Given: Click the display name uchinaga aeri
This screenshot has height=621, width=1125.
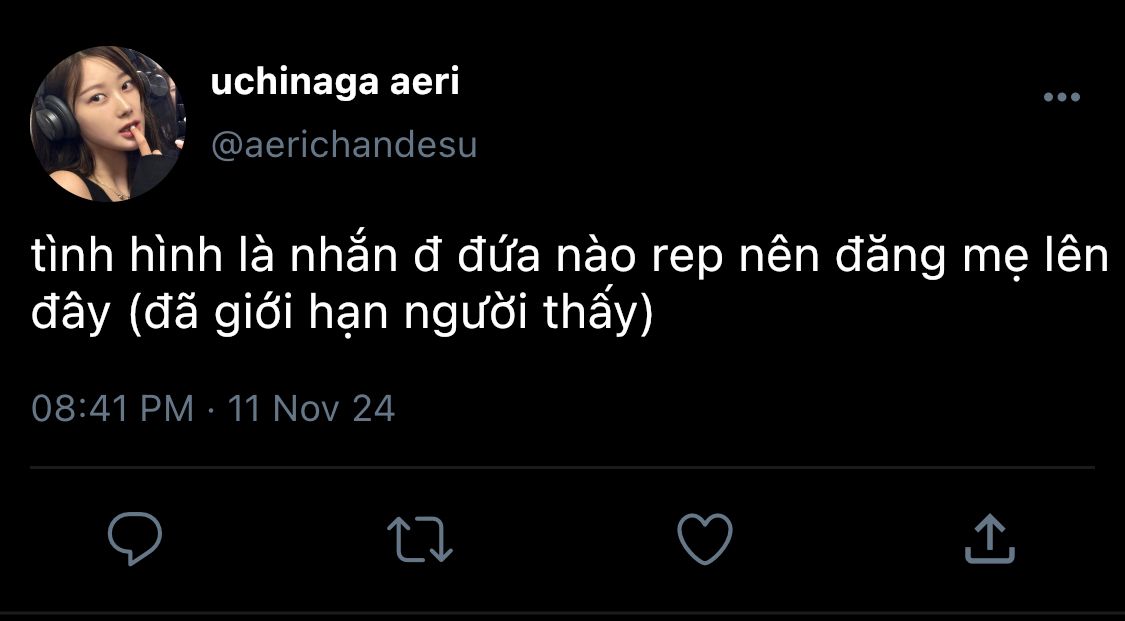Looking at the screenshot, I should pyautogui.click(x=335, y=83).
